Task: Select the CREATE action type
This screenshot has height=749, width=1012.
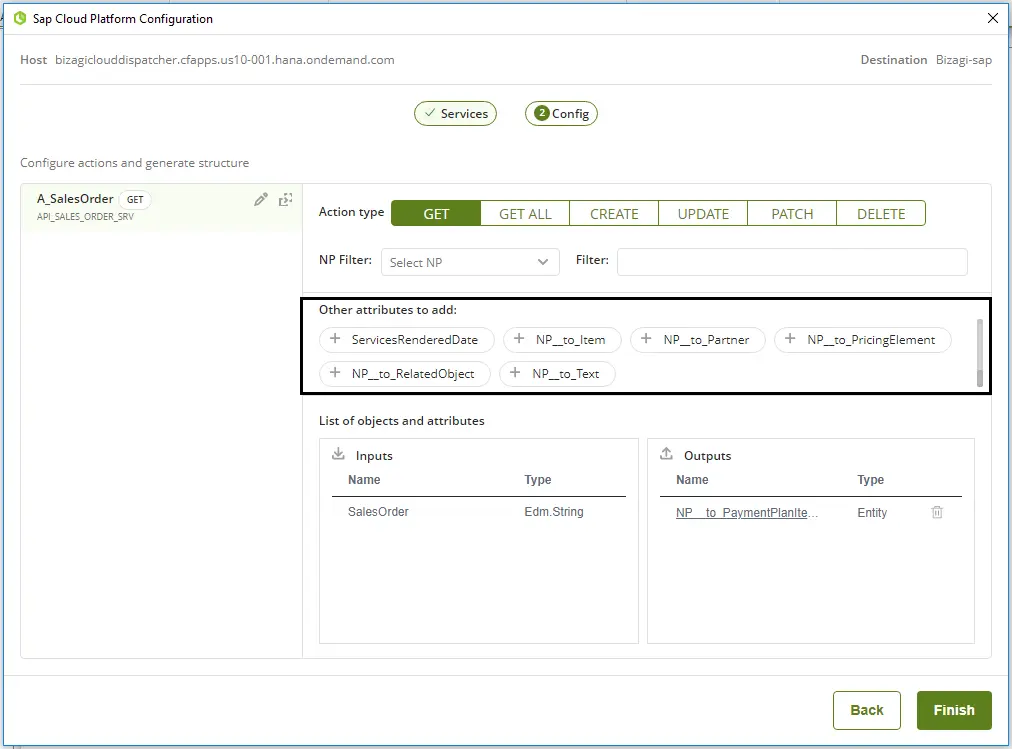Action: click(x=614, y=214)
